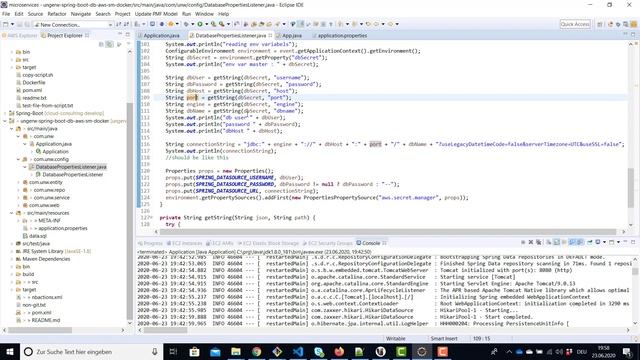This screenshot has width=640, height=360.
Task: Select data.sql in resources
Action: pos(38,236)
